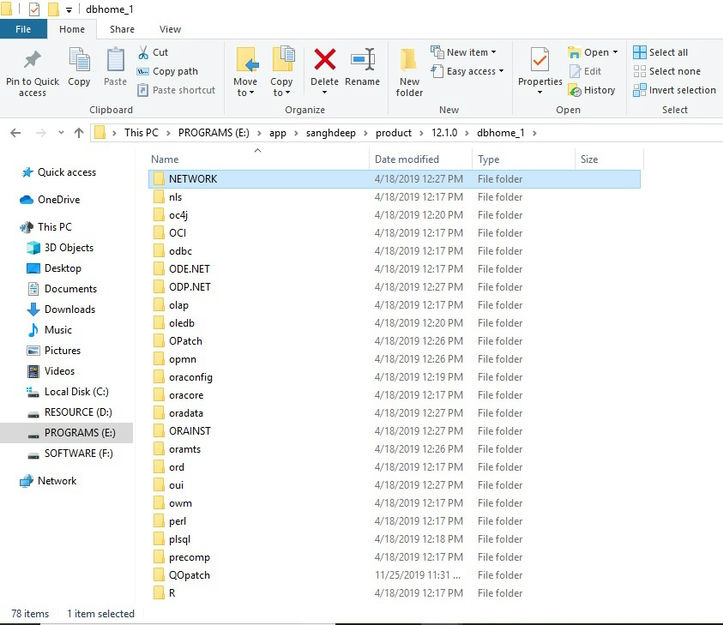Click the New folder icon
This screenshot has width=723, height=625.
408,61
